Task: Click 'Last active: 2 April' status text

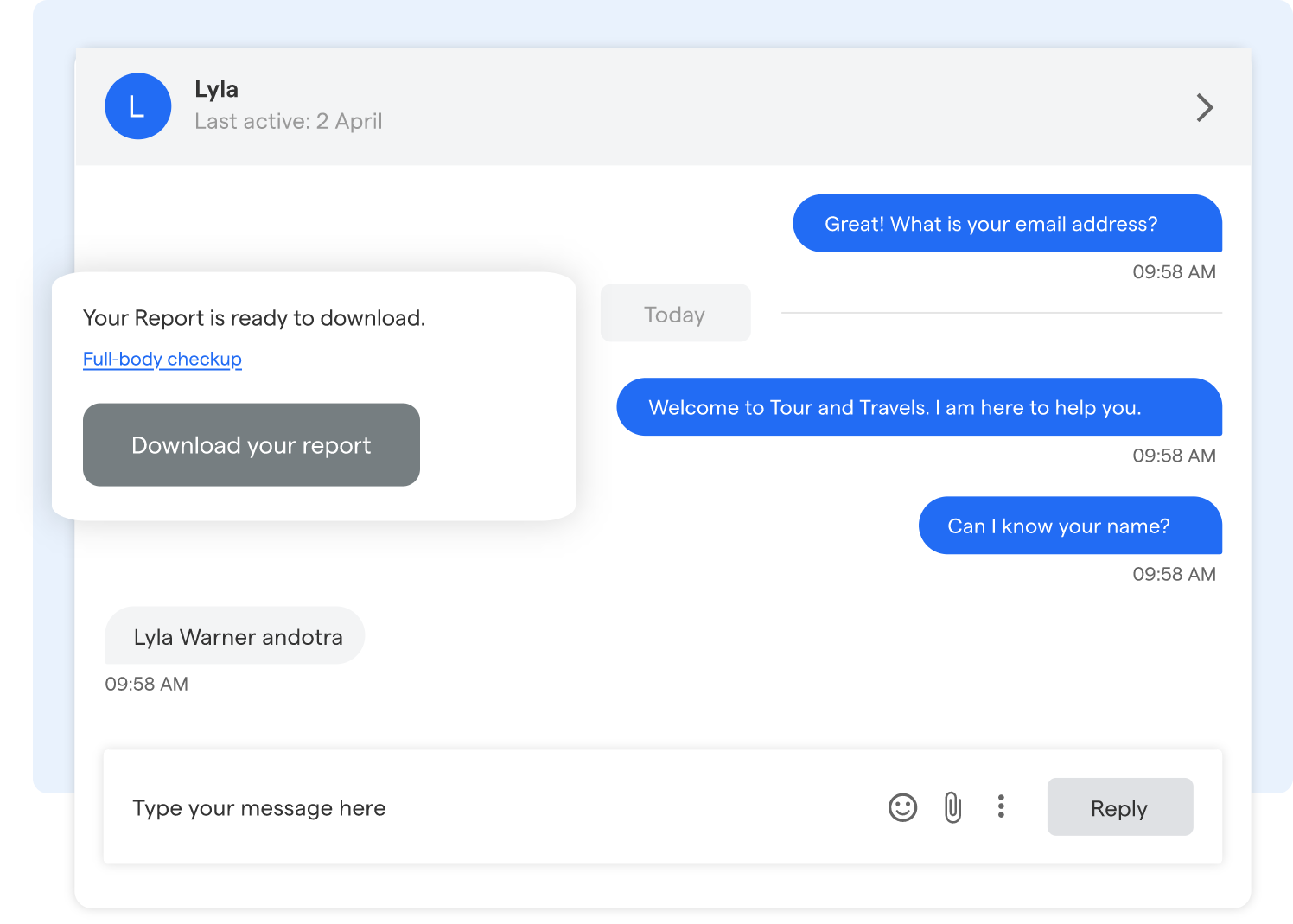Action: [x=289, y=121]
